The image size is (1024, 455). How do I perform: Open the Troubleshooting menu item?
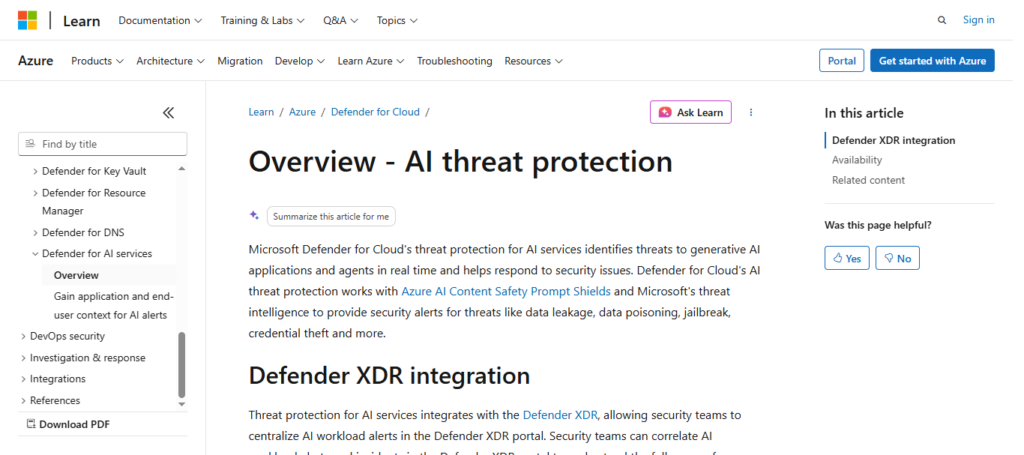pyautogui.click(x=455, y=61)
